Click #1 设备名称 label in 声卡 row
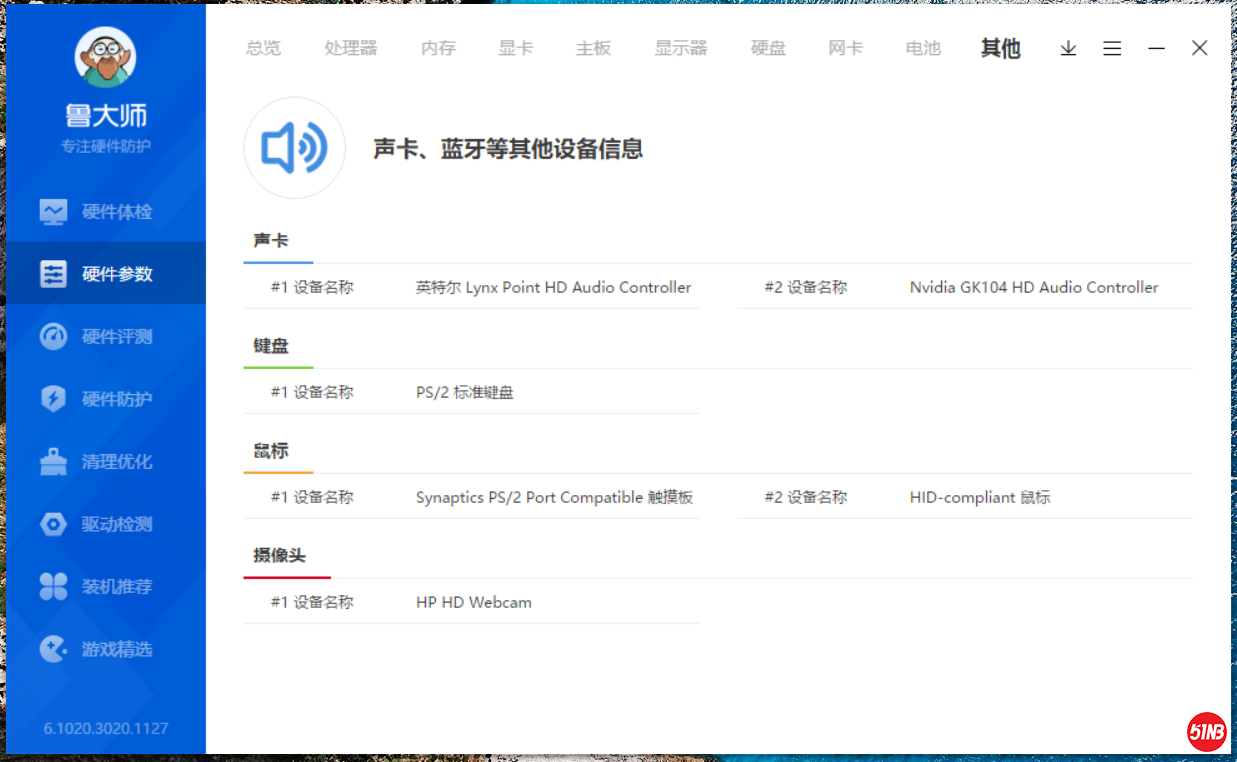This screenshot has height=762, width=1237. (312, 287)
